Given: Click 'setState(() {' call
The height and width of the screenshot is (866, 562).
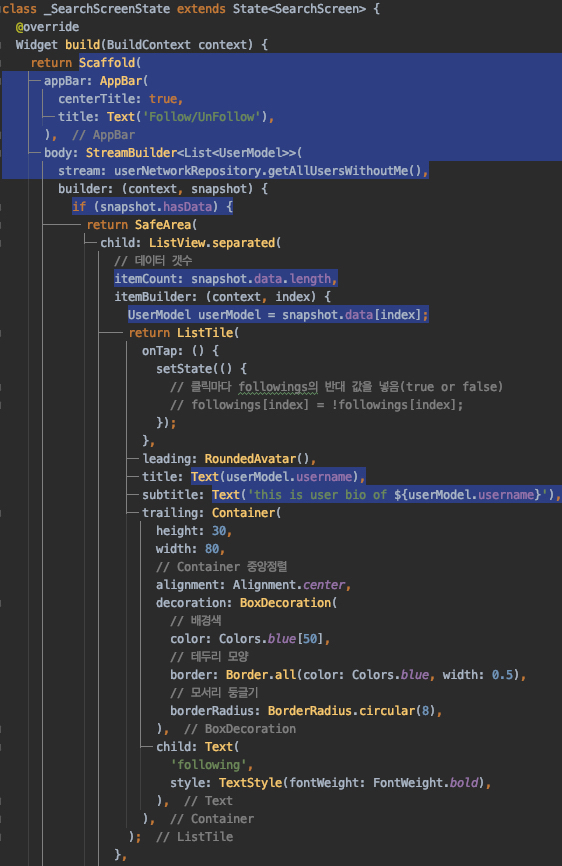Looking at the screenshot, I should click(202, 368).
